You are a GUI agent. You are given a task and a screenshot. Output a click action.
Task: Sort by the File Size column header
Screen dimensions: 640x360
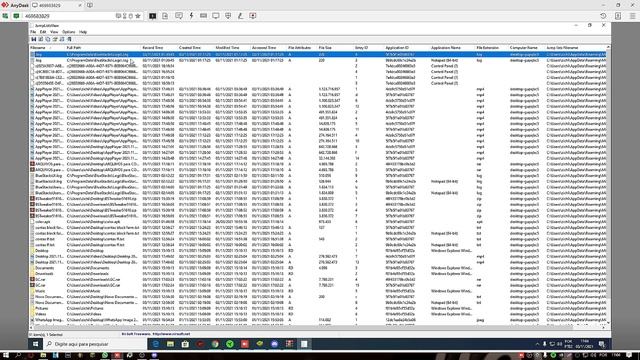pos(335,48)
